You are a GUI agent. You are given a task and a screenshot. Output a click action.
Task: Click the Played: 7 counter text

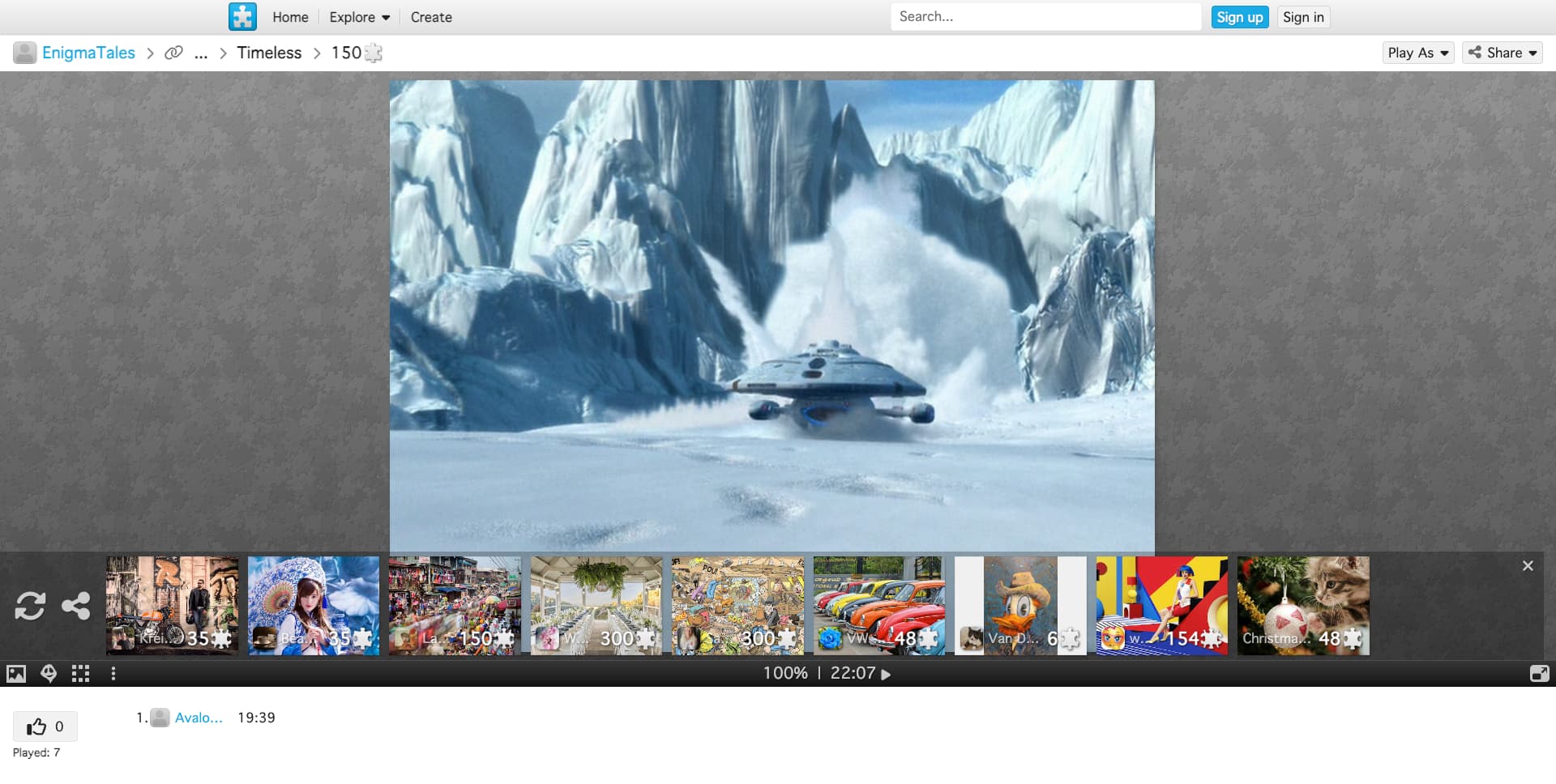pos(36,752)
